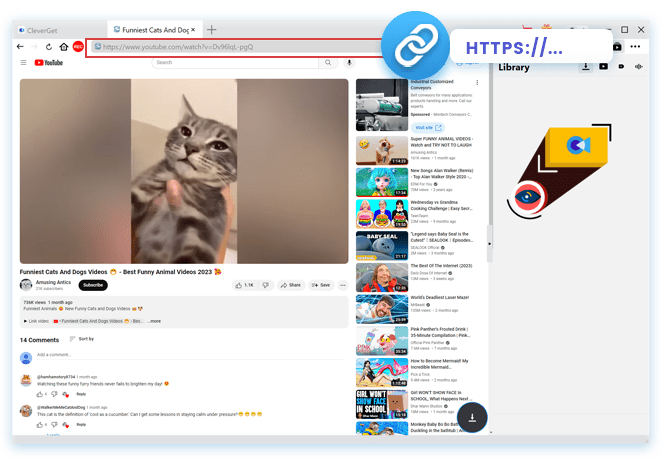Click the Share button below the video
This screenshot has width=664, height=463.
(291, 285)
